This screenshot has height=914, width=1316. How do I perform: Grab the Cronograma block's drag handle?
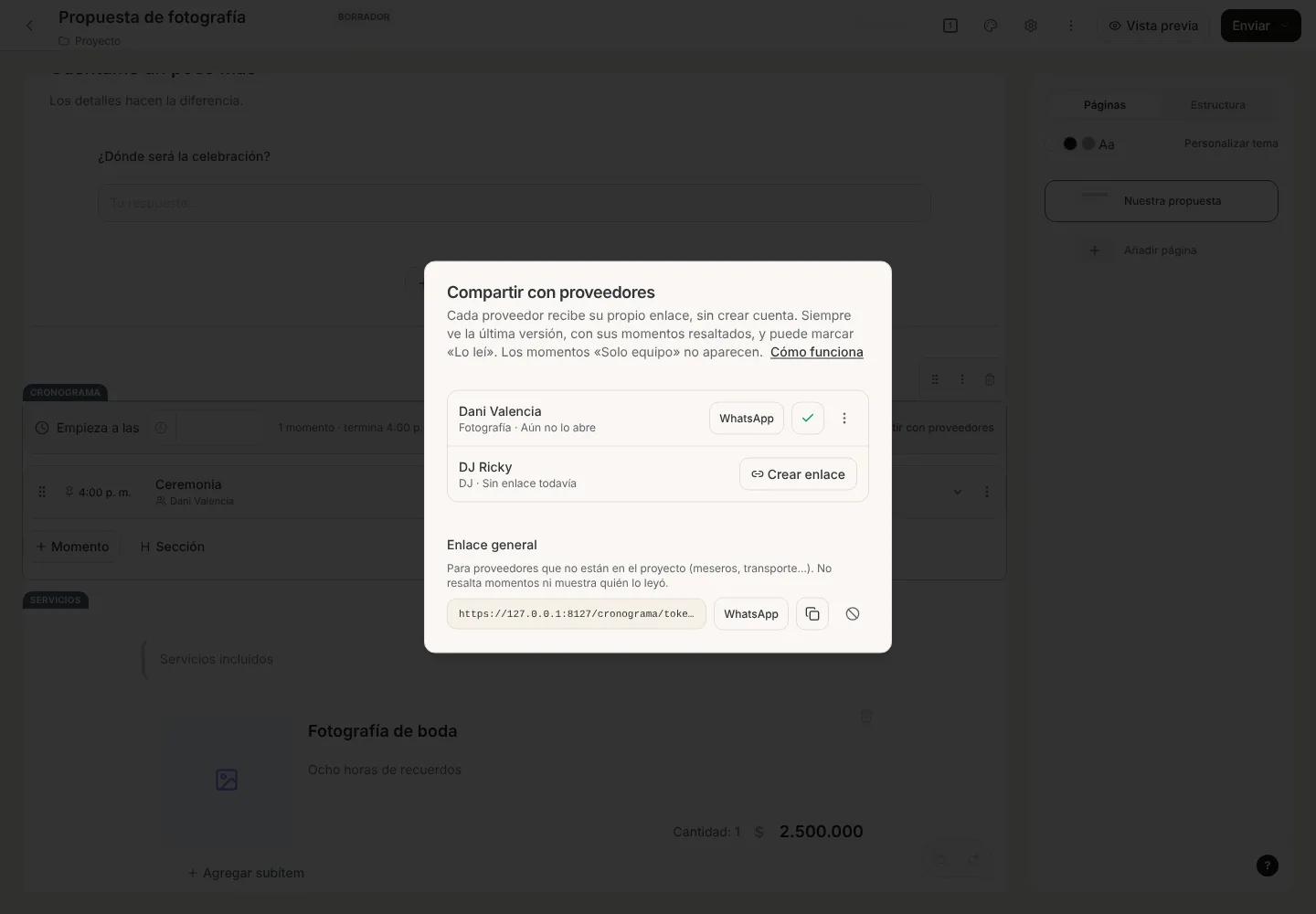point(935,379)
